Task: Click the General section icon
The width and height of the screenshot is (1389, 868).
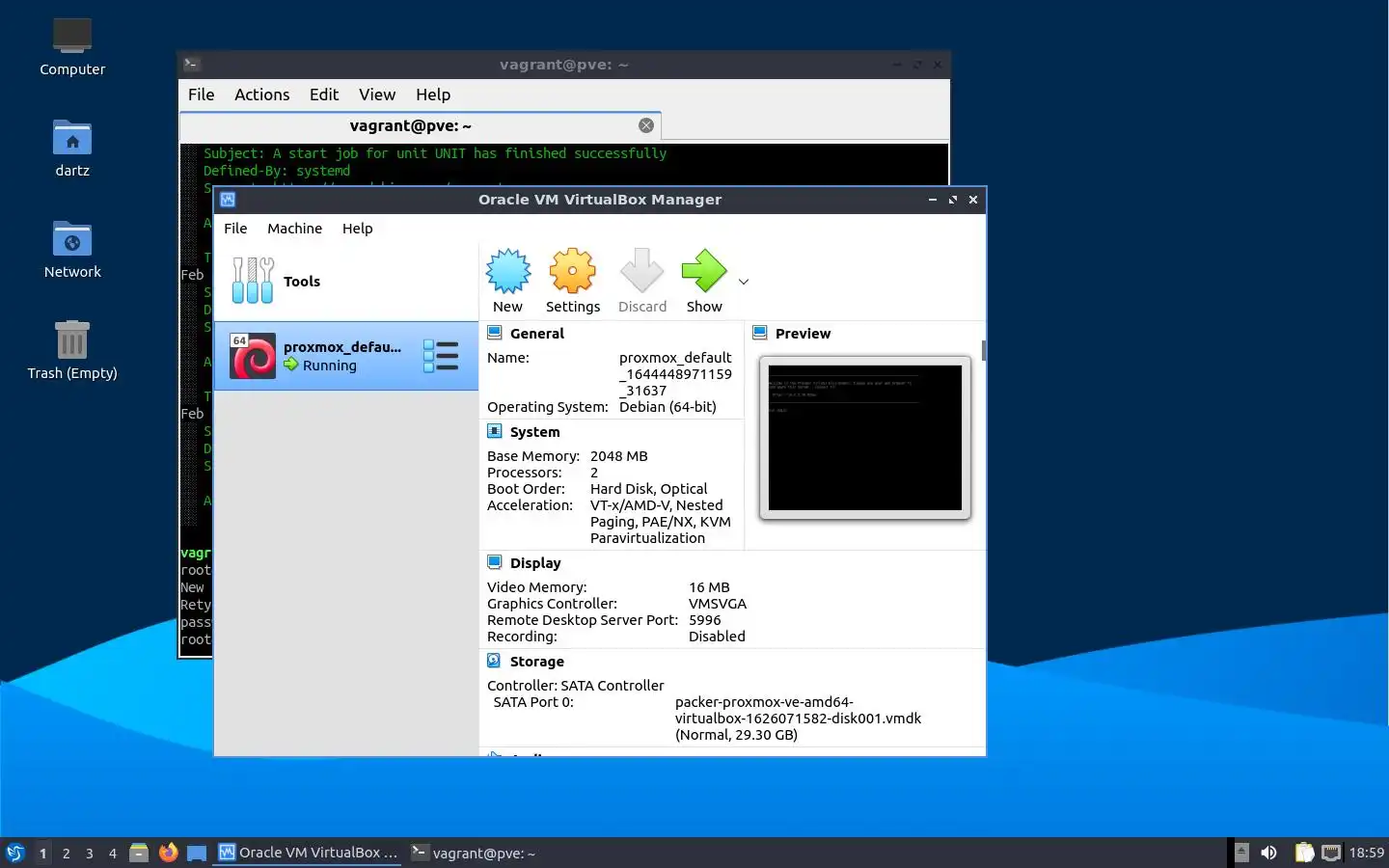Action: pos(495,333)
